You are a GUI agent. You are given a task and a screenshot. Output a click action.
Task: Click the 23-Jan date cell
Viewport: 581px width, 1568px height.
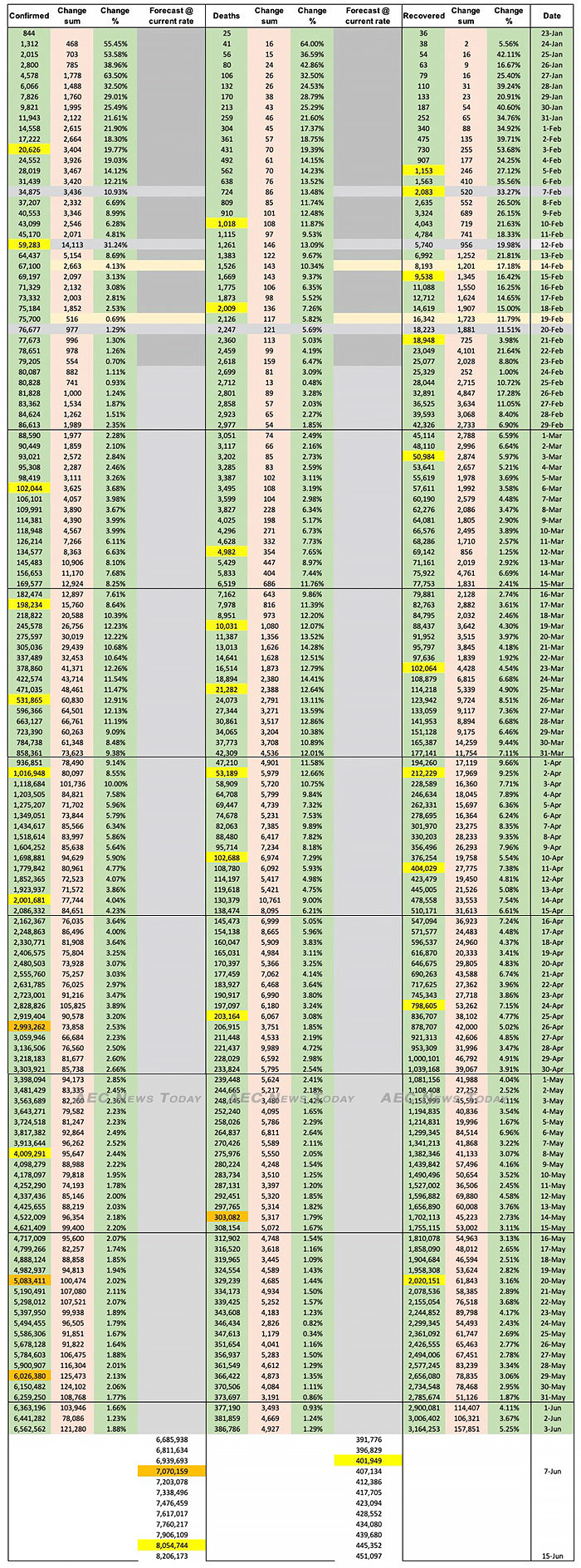click(x=552, y=33)
